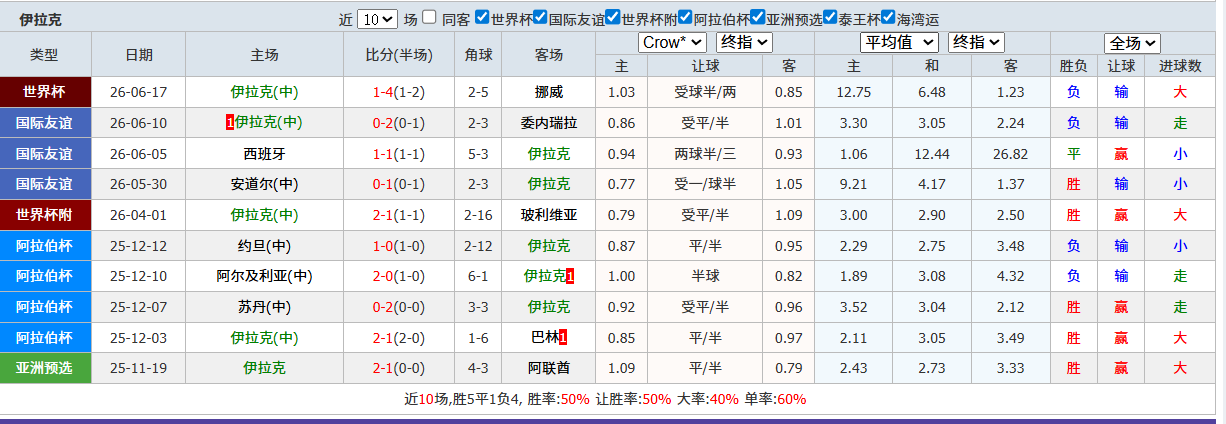Click the 亚洲预选 league tag on 25-11-19 row
Viewport: 1226px width, 424px height.
pyautogui.click(x=45, y=368)
